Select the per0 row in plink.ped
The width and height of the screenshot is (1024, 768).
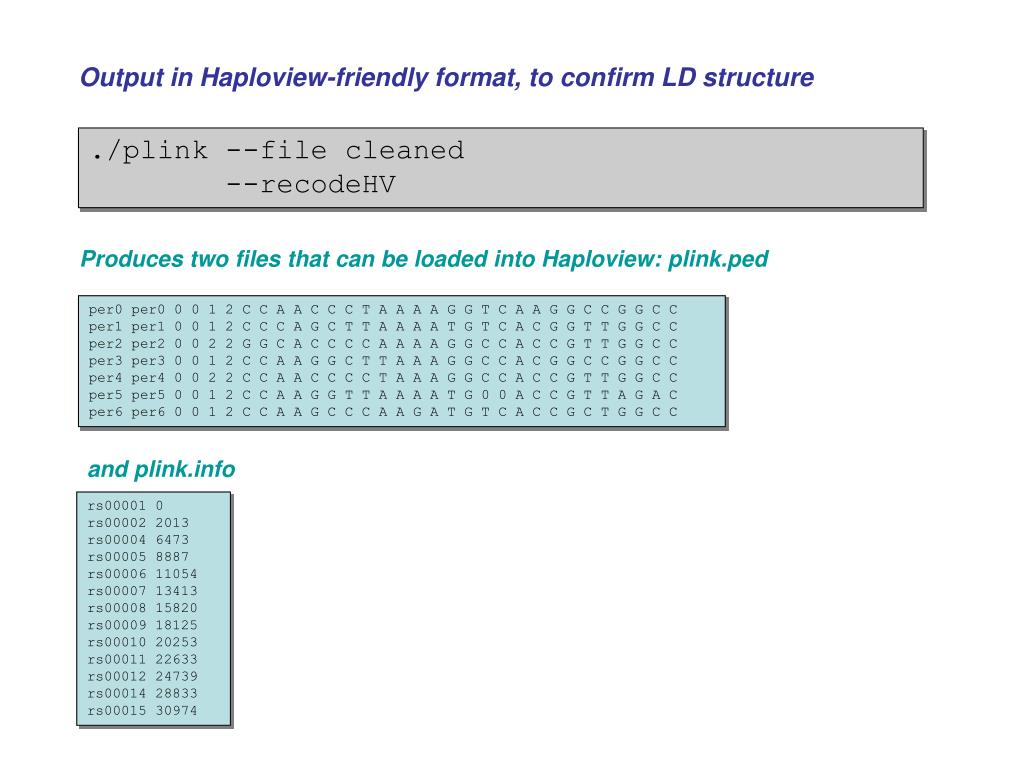click(x=383, y=310)
